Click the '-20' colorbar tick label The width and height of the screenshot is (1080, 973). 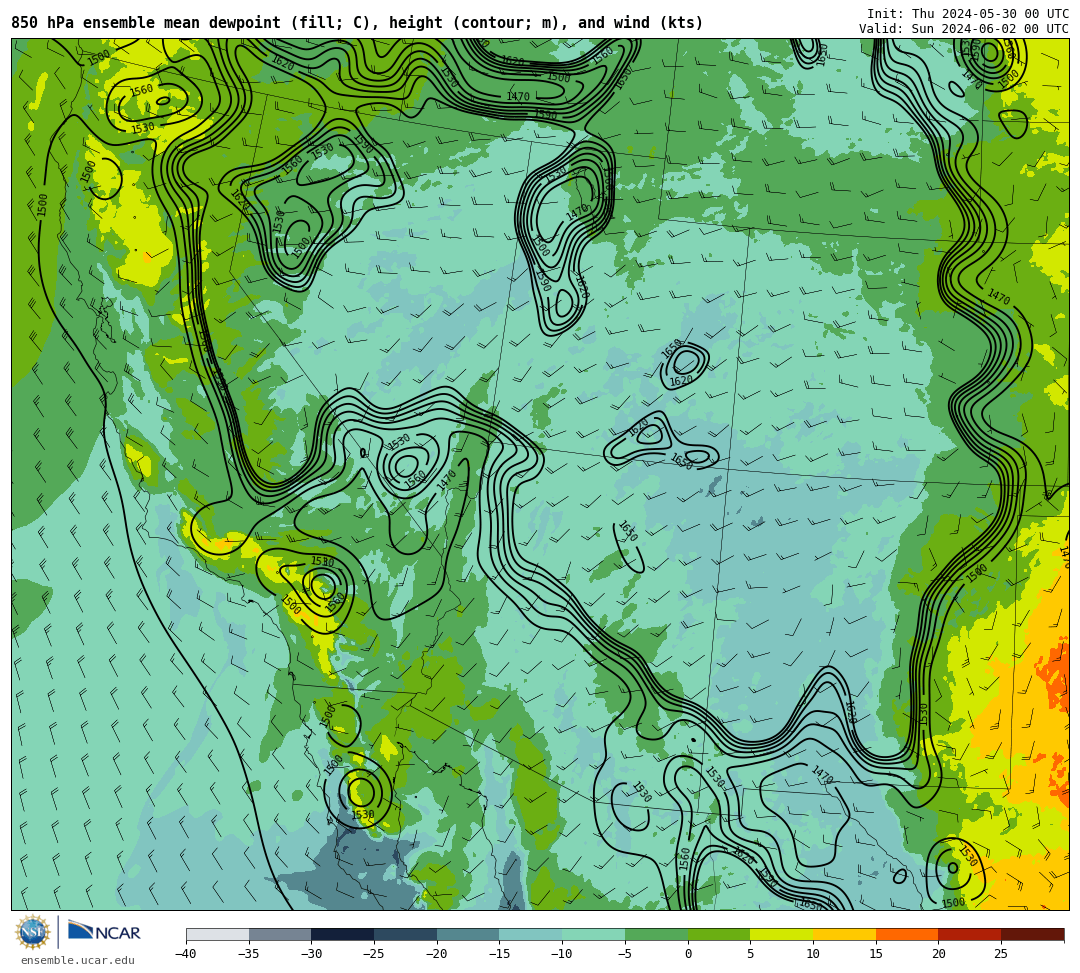(x=436, y=954)
